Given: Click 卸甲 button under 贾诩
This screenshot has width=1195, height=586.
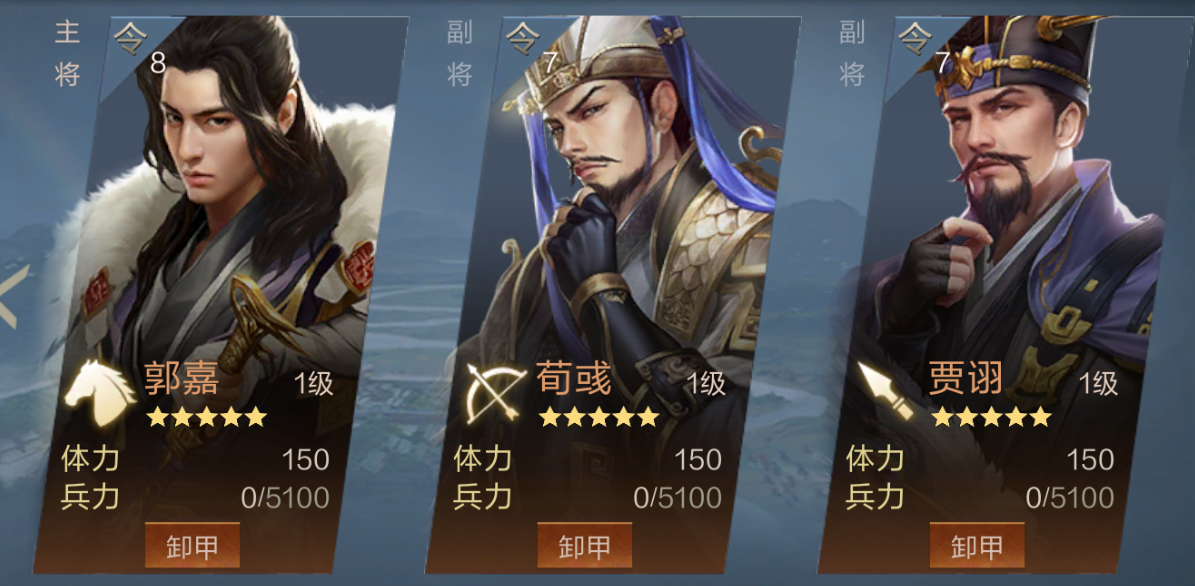Looking at the screenshot, I should tap(977, 546).
